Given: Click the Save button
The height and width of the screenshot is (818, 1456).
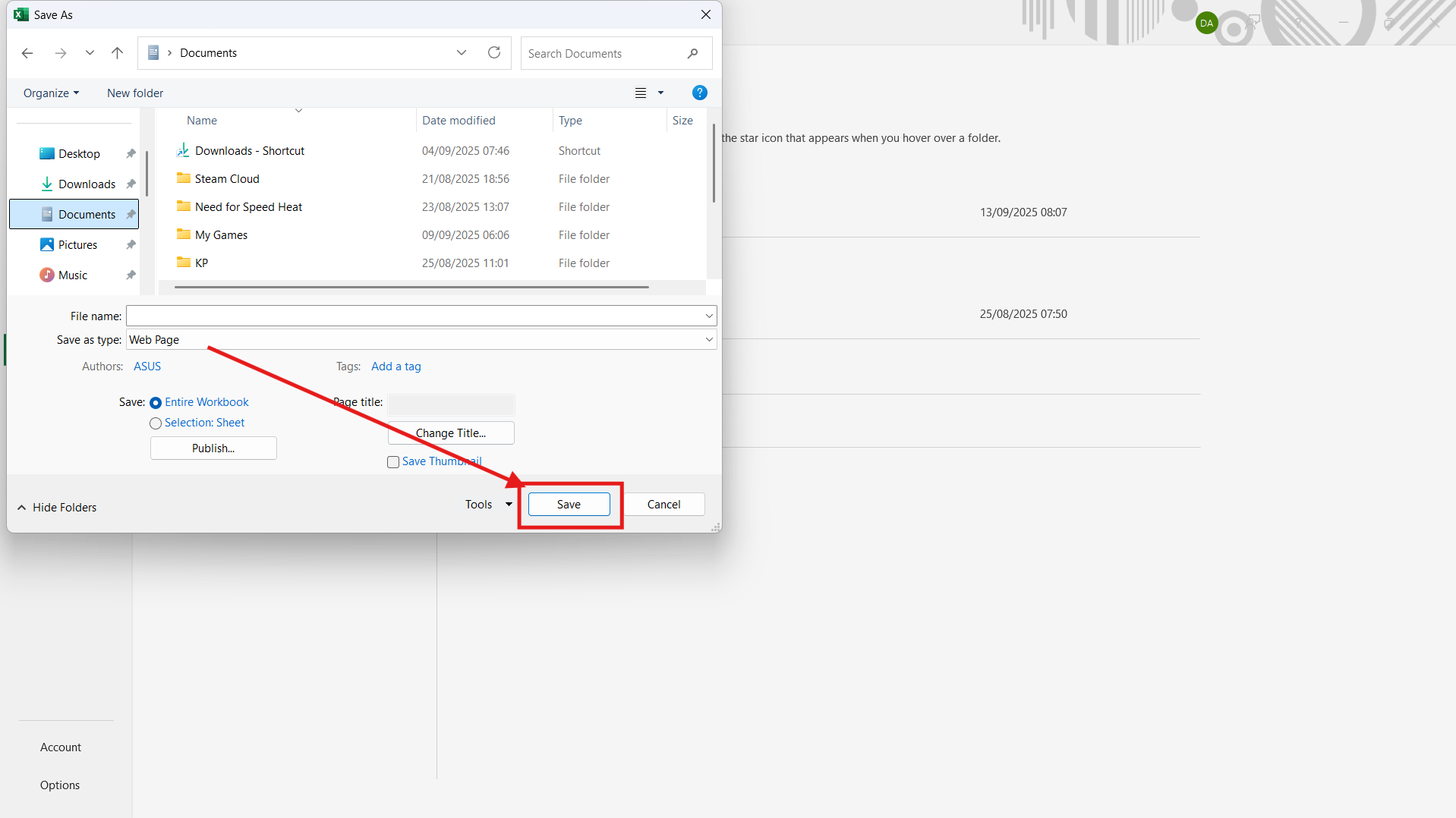Looking at the screenshot, I should [569, 505].
